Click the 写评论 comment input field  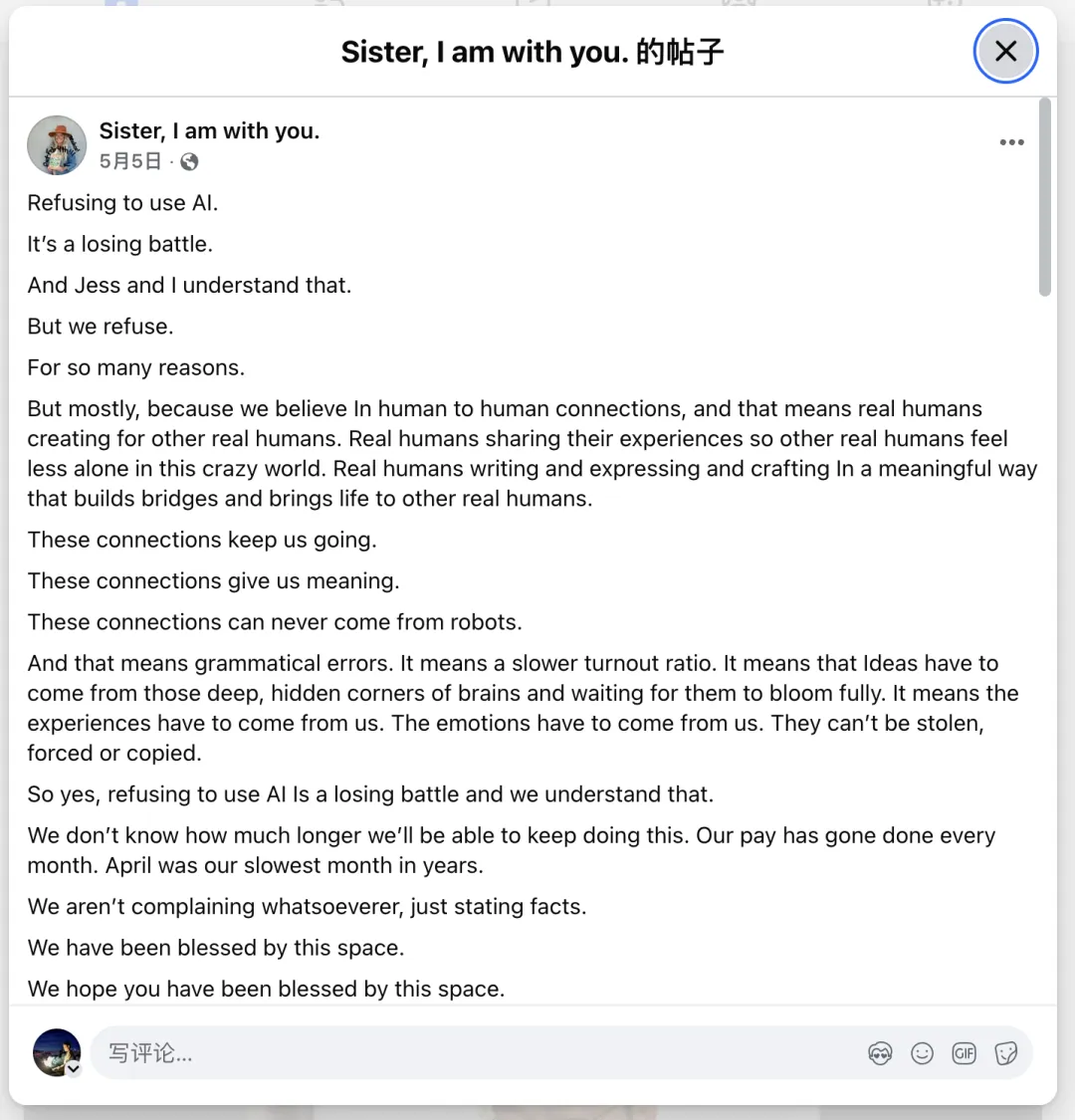click(478, 1053)
